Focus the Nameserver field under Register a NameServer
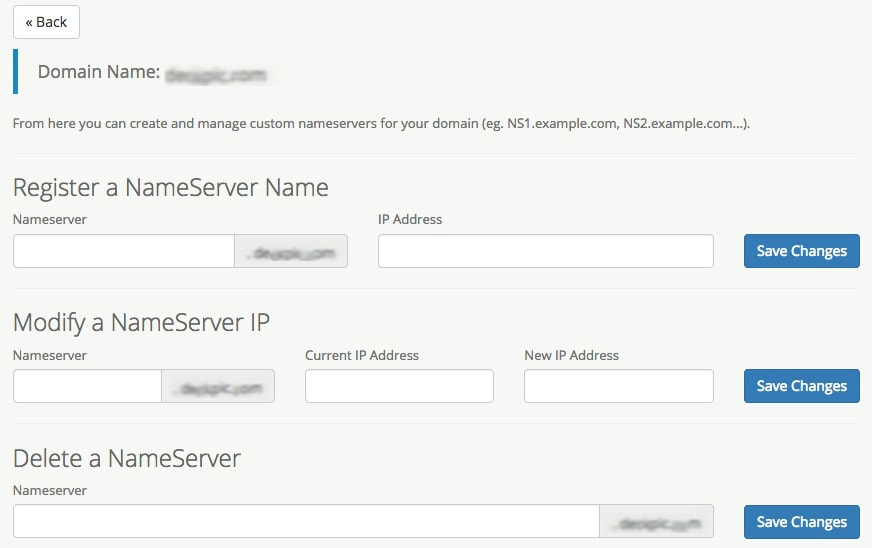This screenshot has height=548, width=872. tap(124, 251)
